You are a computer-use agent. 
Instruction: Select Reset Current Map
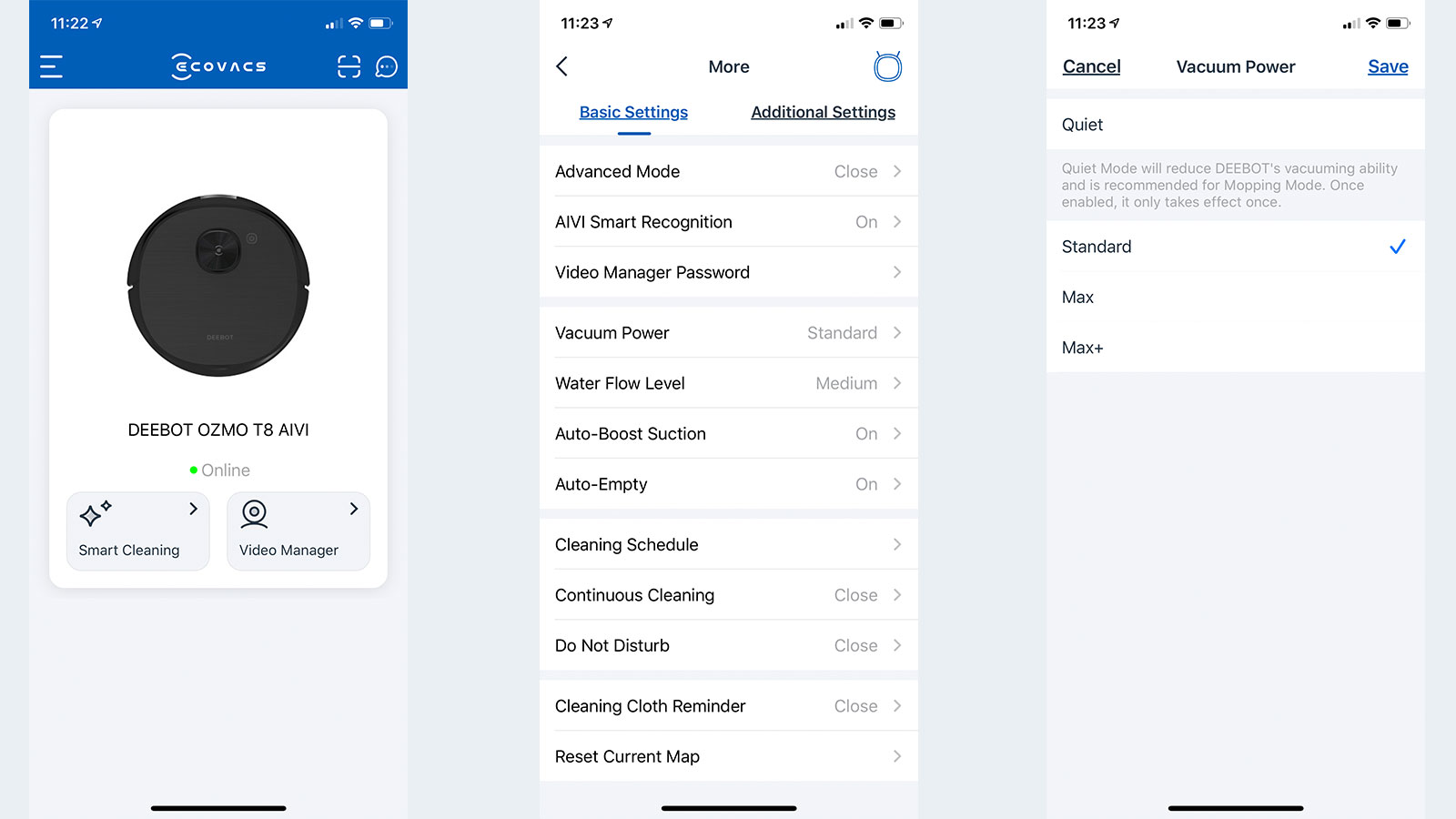coord(729,756)
